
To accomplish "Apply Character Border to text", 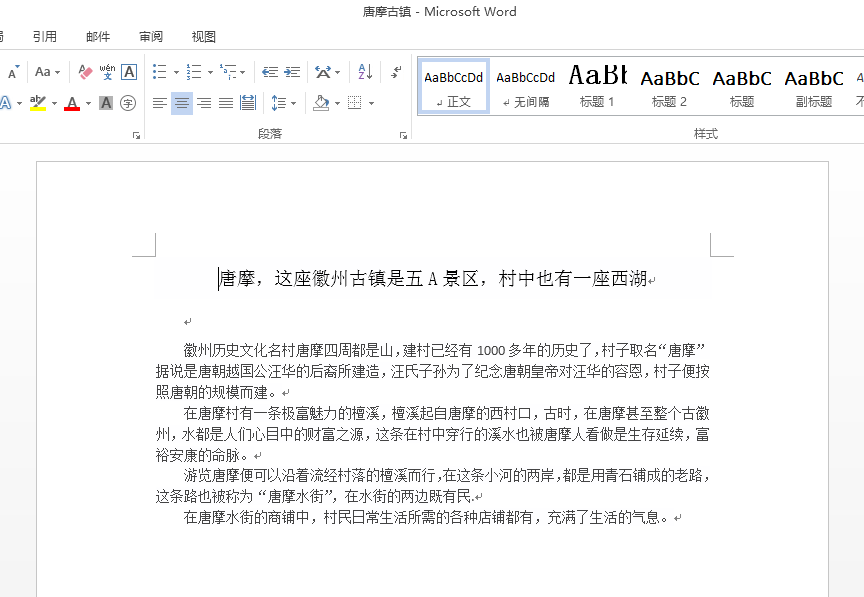I will tap(129, 72).
